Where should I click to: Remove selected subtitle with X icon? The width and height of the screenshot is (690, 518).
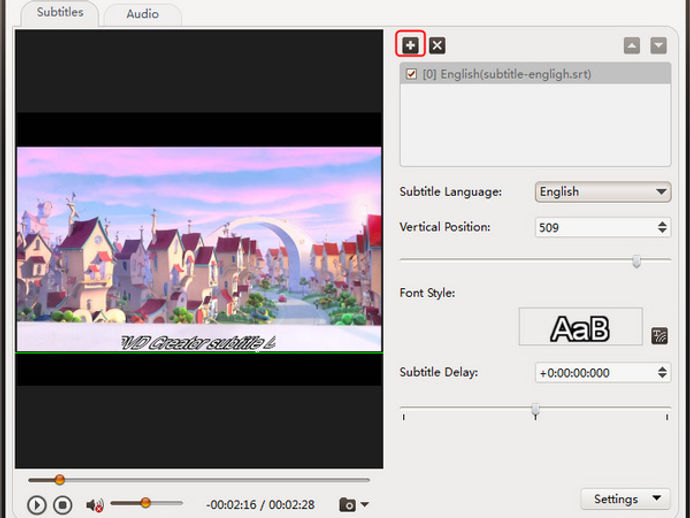click(437, 45)
